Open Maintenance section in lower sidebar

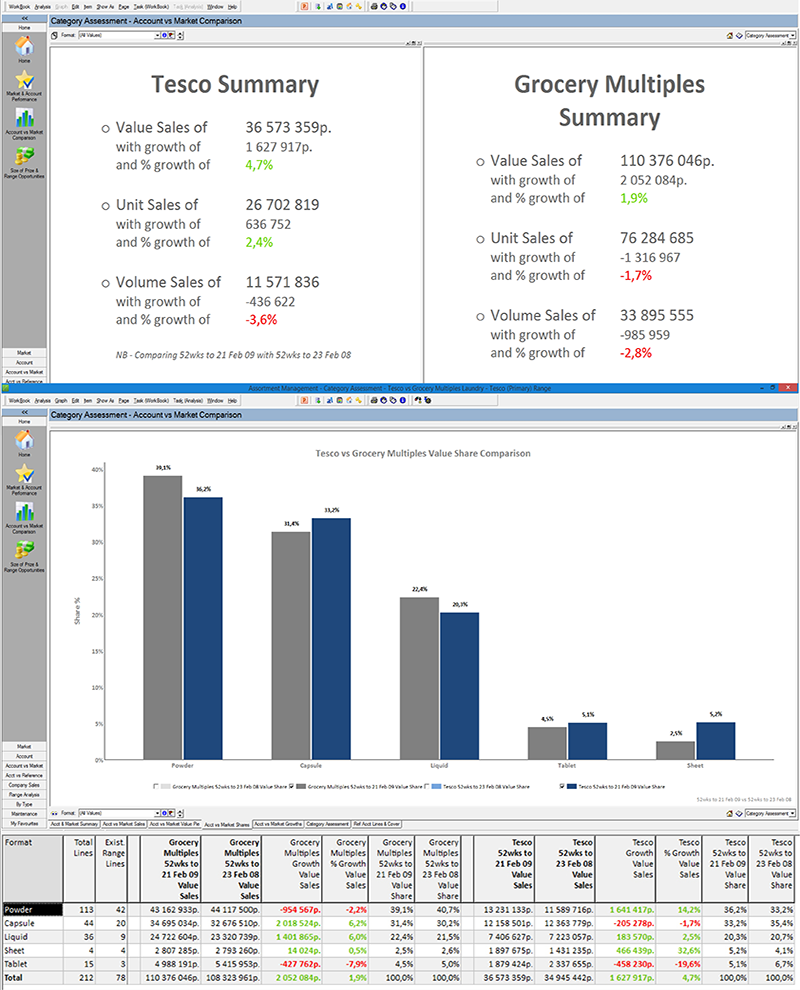[x=24, y=814]
